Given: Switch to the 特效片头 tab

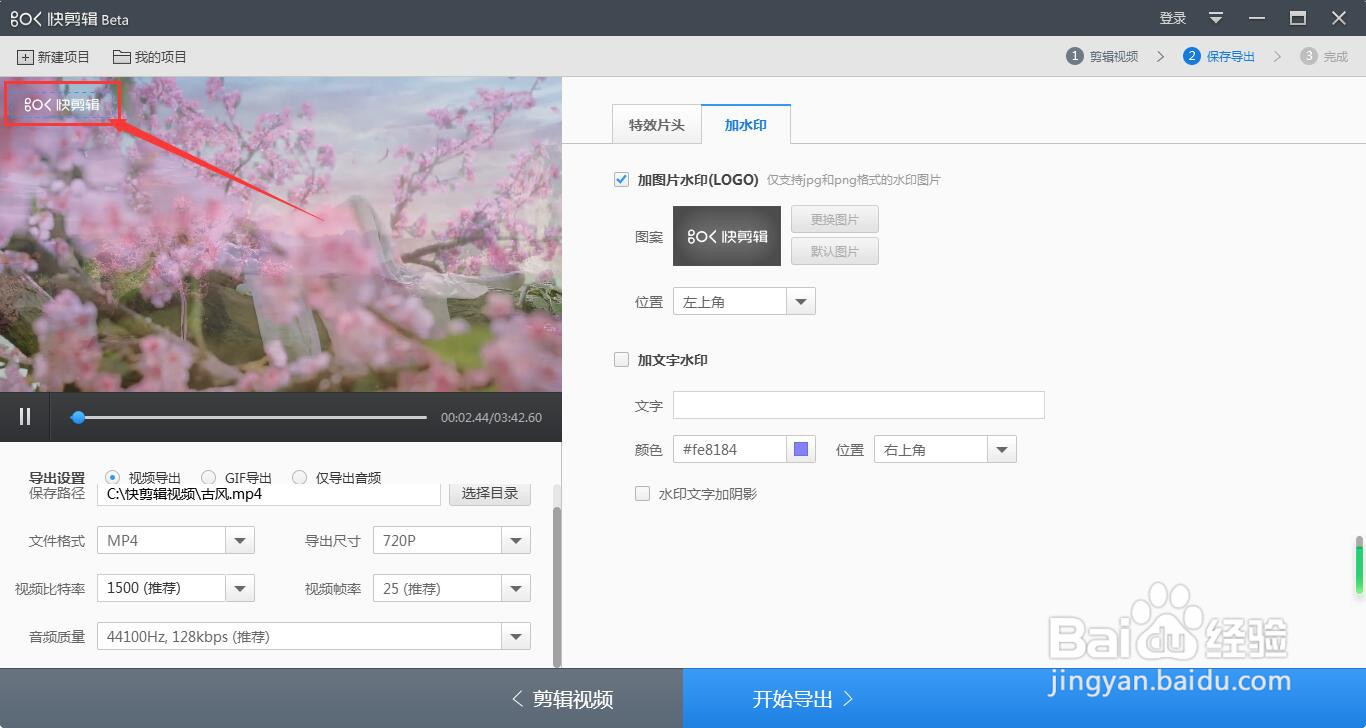Looking at the screenshot, I should [x=657, y=123].
